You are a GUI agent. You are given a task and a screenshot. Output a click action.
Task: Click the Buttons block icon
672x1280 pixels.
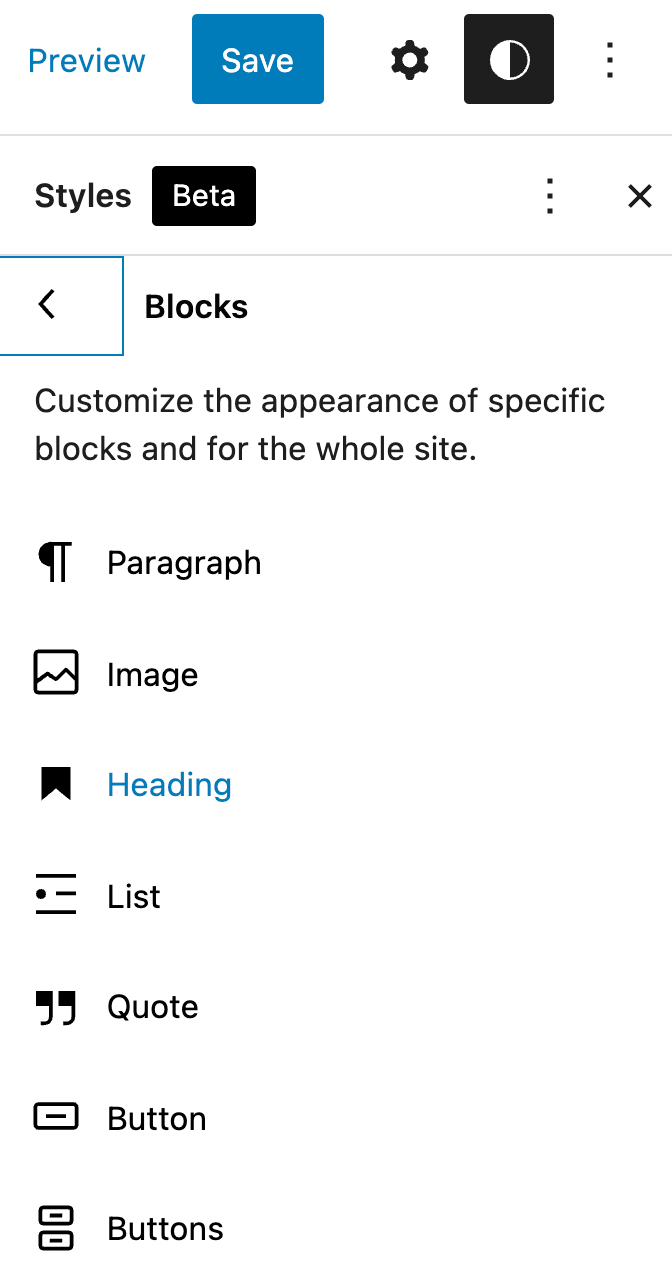click(x=55, y=1228)
